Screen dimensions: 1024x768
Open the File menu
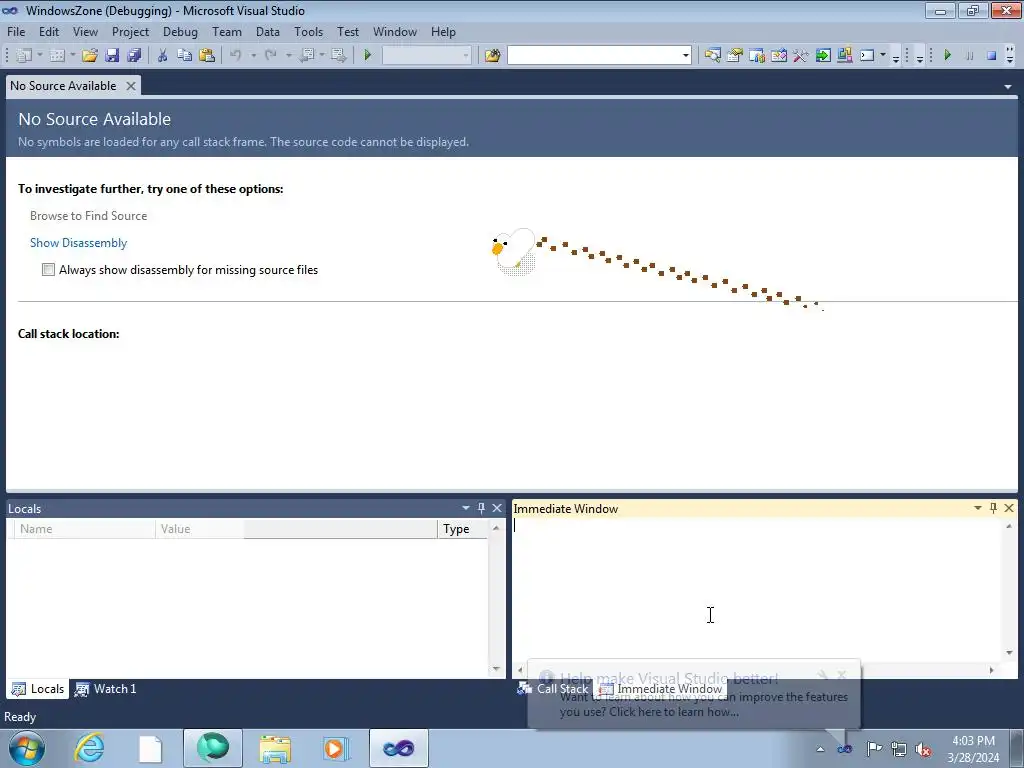point(16,31)
